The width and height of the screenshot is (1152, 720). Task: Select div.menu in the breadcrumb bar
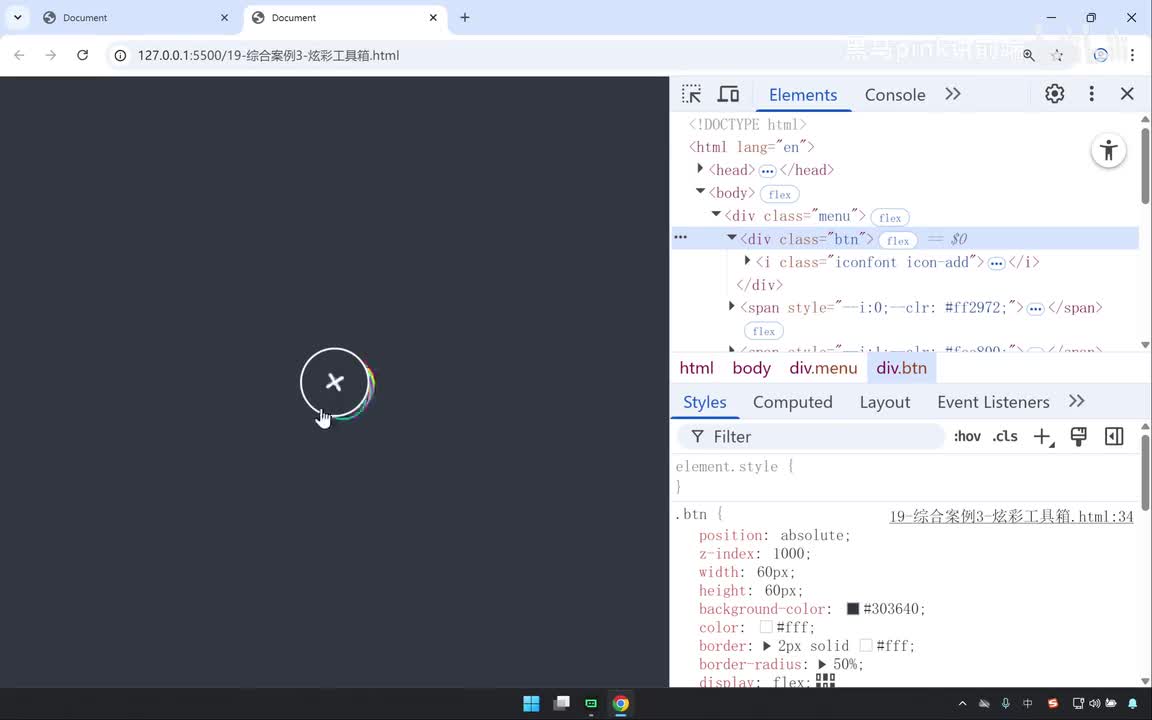point(823,368)
